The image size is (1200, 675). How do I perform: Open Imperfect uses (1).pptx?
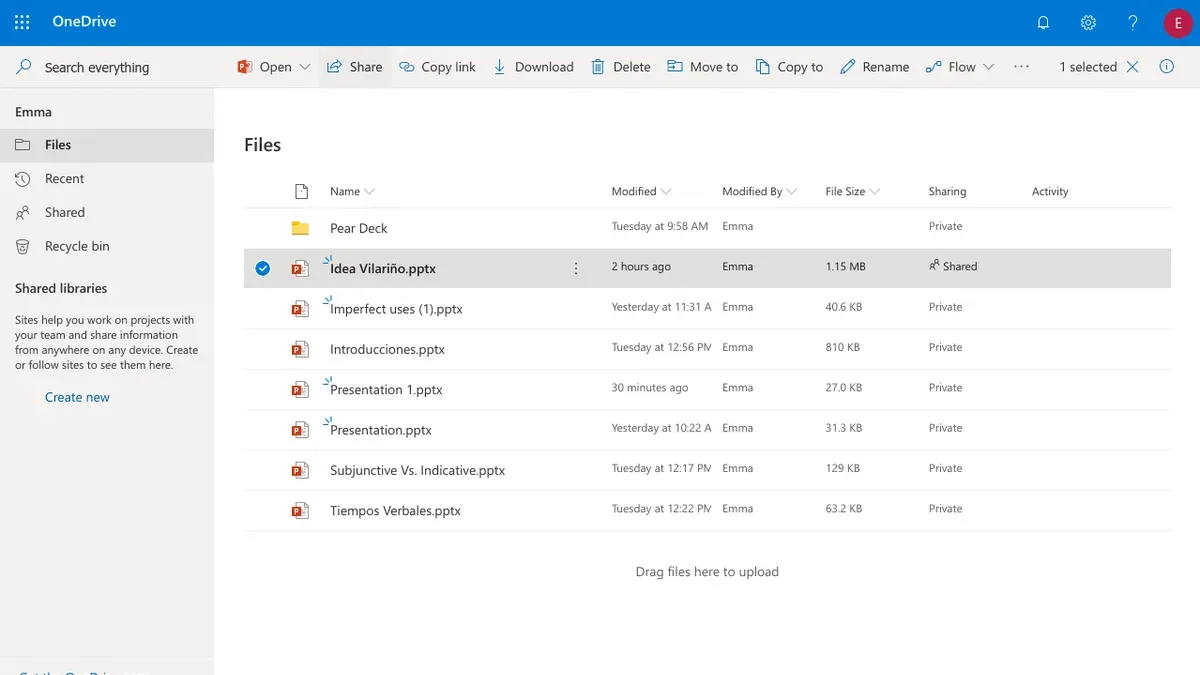(x=396, y=309)
